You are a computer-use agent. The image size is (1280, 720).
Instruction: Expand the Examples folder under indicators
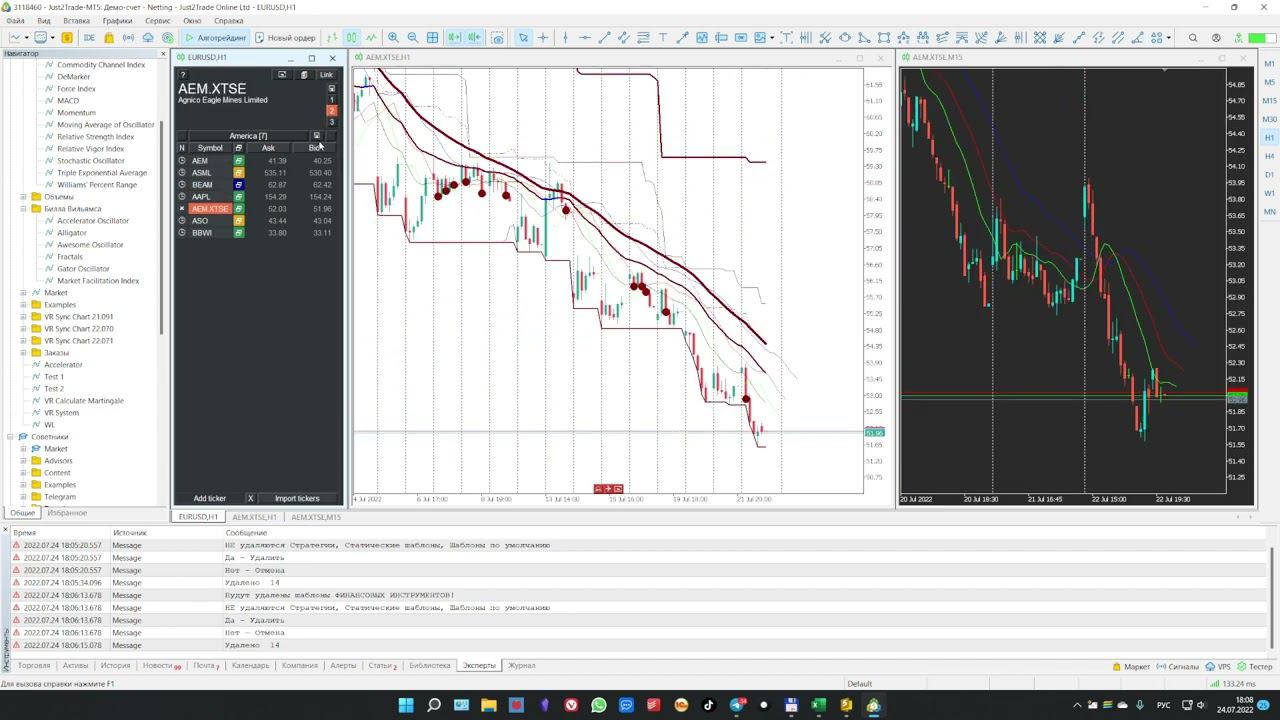tap(23, 305)
